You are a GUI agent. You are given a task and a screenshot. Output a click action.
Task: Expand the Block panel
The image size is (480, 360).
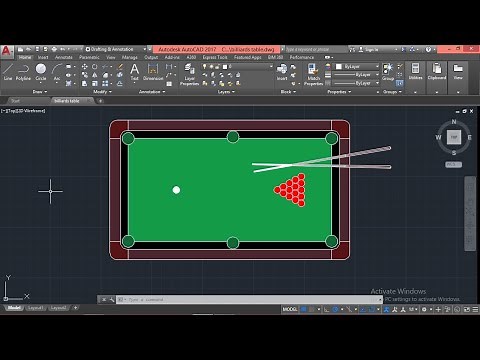(288, 92)
